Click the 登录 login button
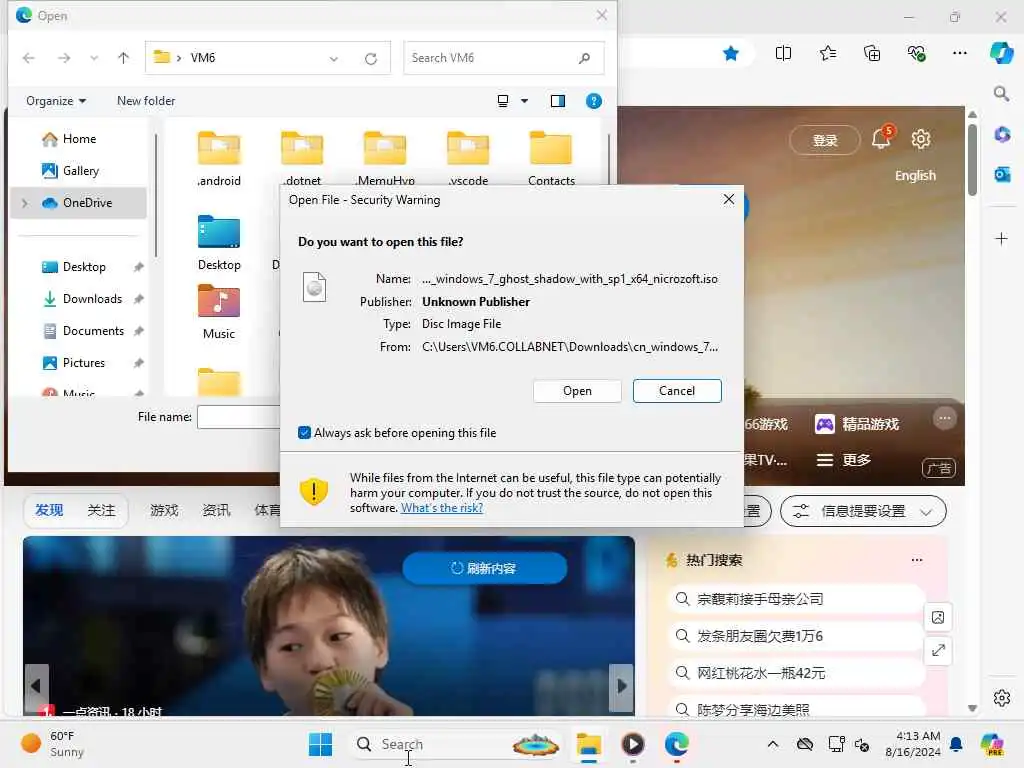 click(824, 140)
